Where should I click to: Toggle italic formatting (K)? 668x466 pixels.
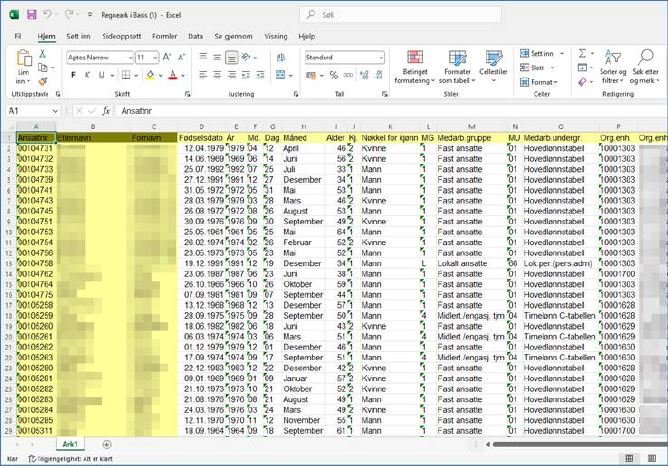click(87, 75)
